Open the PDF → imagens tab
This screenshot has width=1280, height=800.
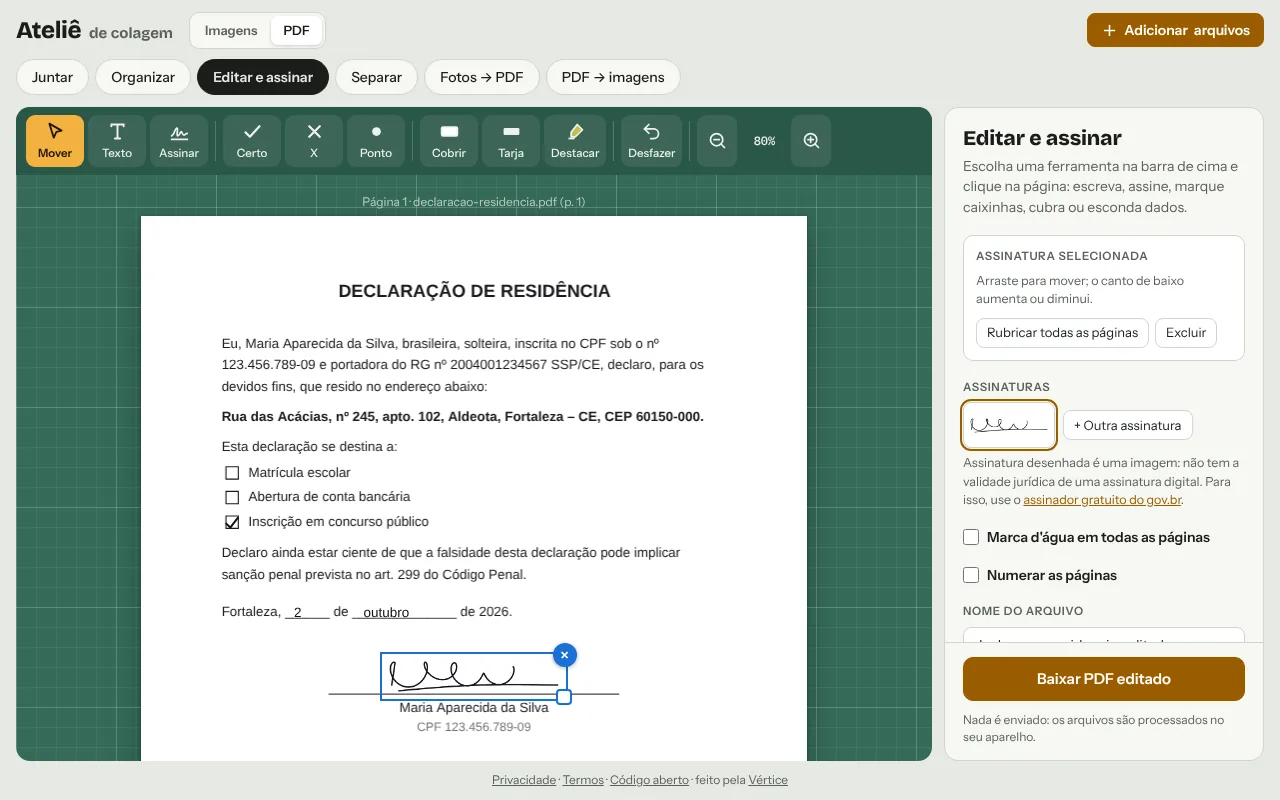(613, 77)
